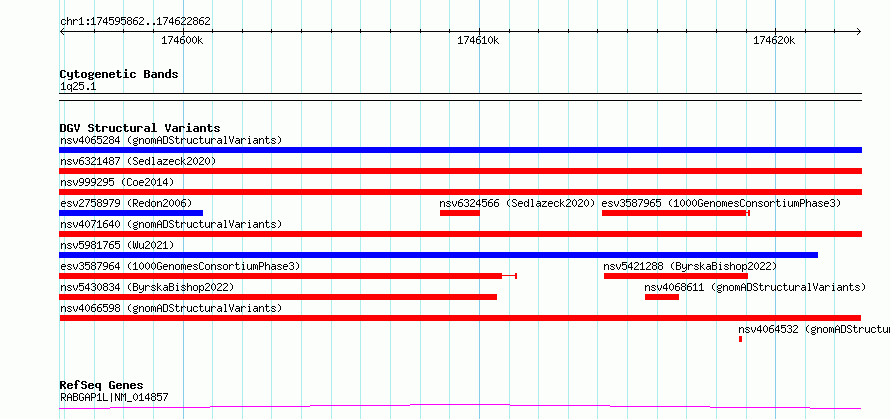Click the 174620k ruler tick label

coord(774,40)
